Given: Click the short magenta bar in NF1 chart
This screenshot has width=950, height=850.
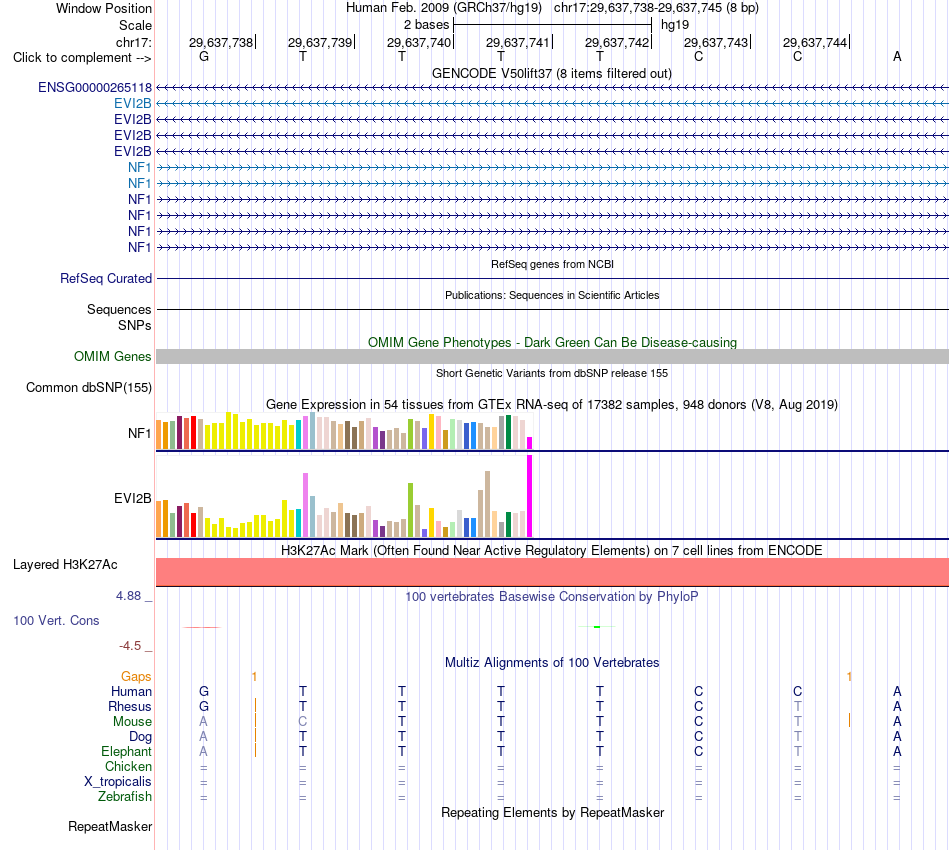Looking at the screenshot, I should pos(530,443).
